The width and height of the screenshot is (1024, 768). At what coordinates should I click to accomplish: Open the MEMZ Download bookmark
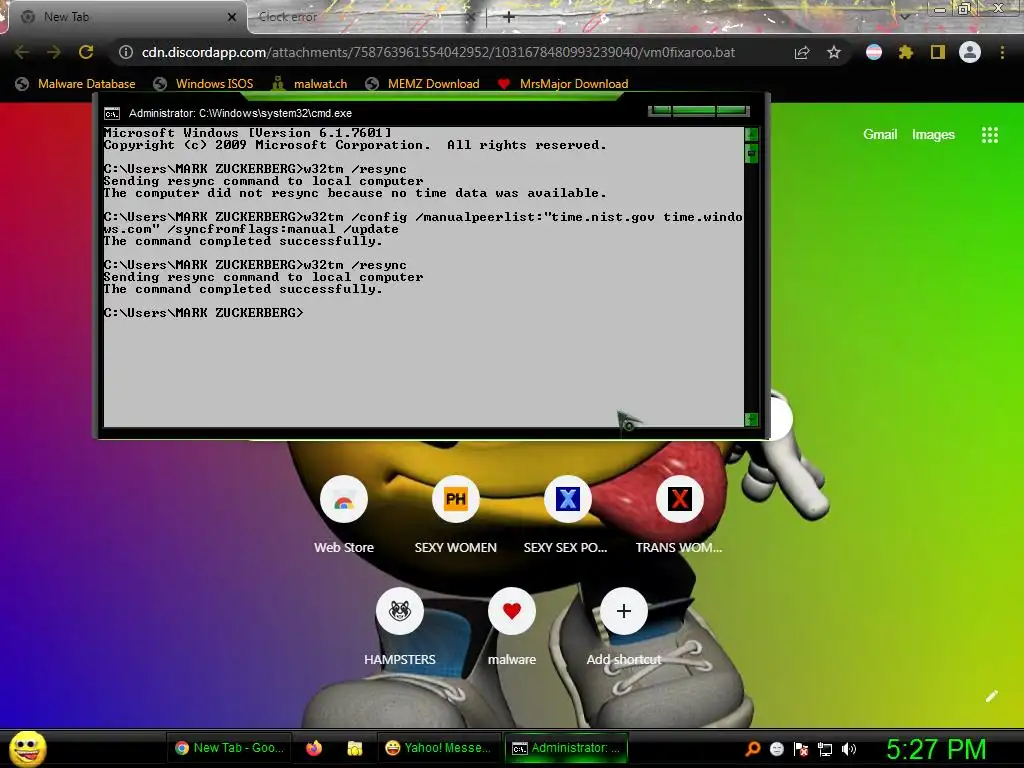[423, 84]
